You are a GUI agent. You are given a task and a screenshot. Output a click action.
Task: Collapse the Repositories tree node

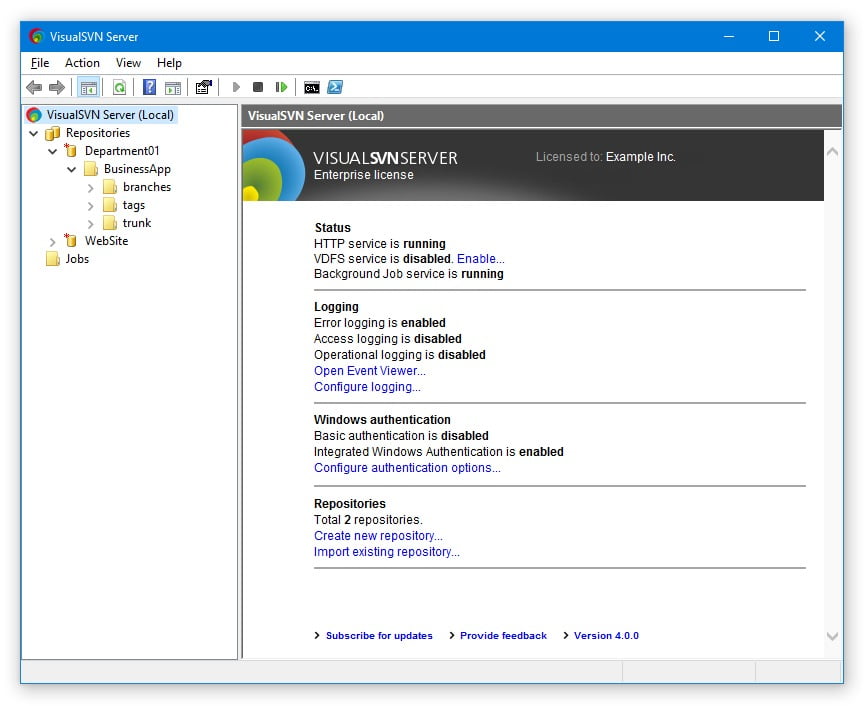point(34,133)
